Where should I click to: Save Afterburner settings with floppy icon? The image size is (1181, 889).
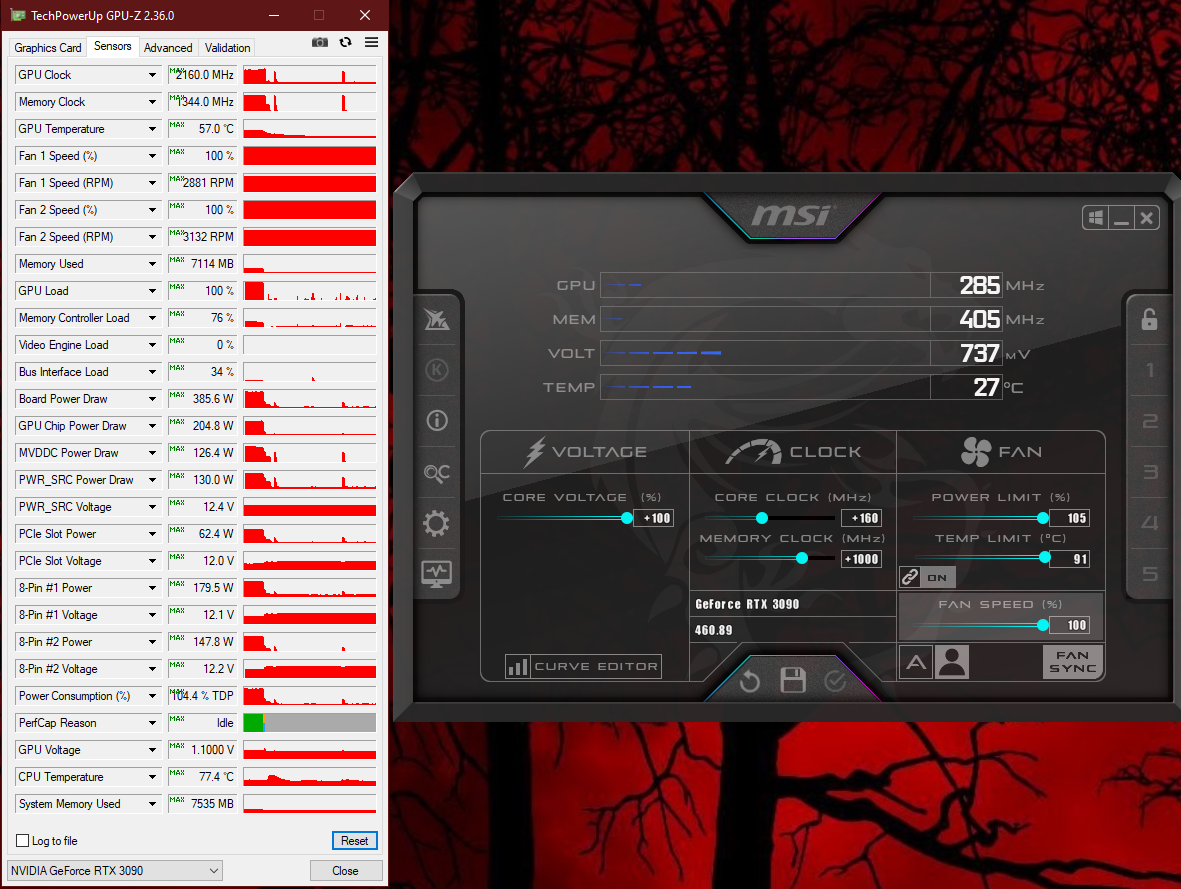[792, 680]
